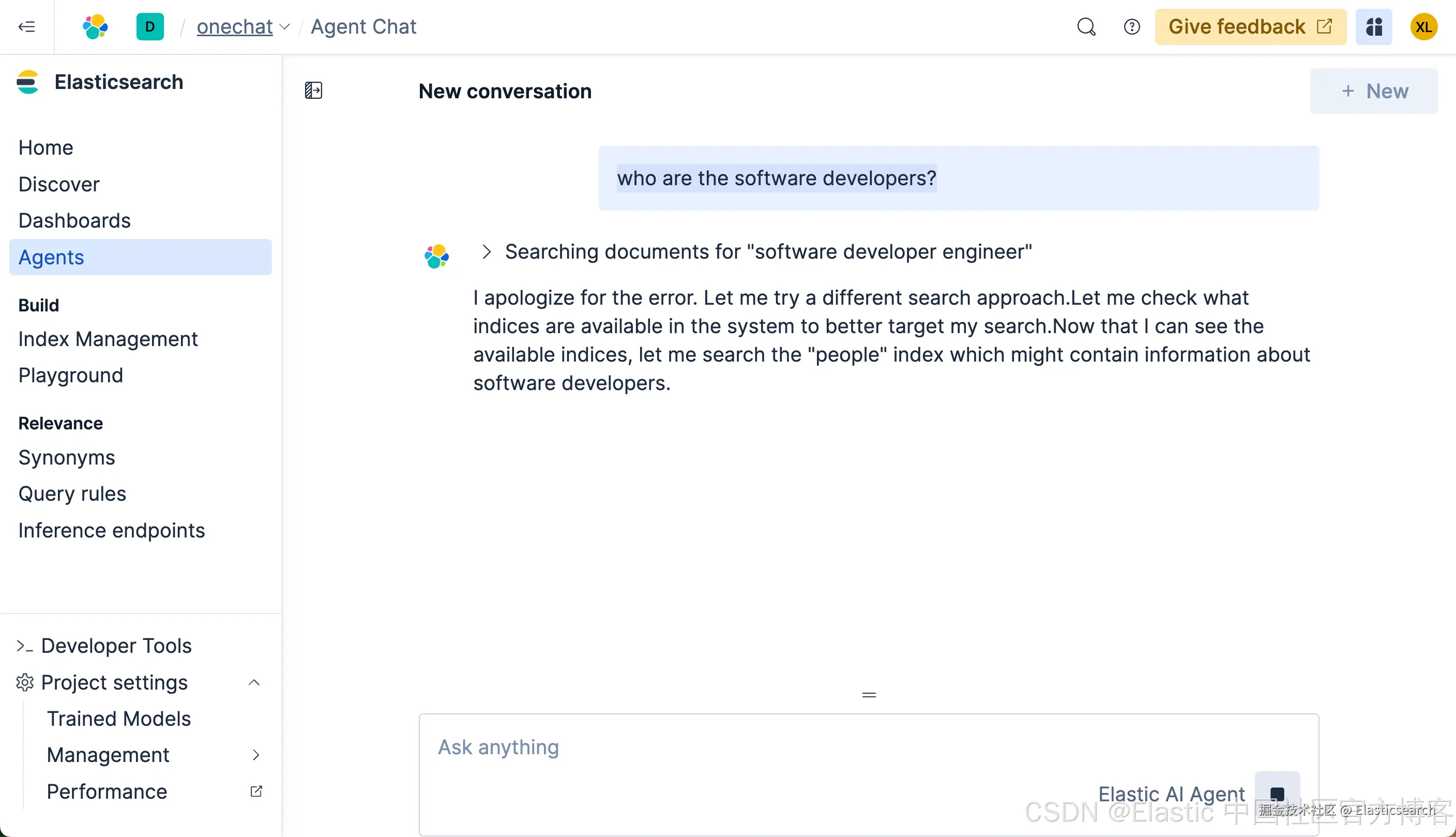Click the agent avatar beside the response
This screenshot has width=1456, height=837.
(x=437, y=256)
